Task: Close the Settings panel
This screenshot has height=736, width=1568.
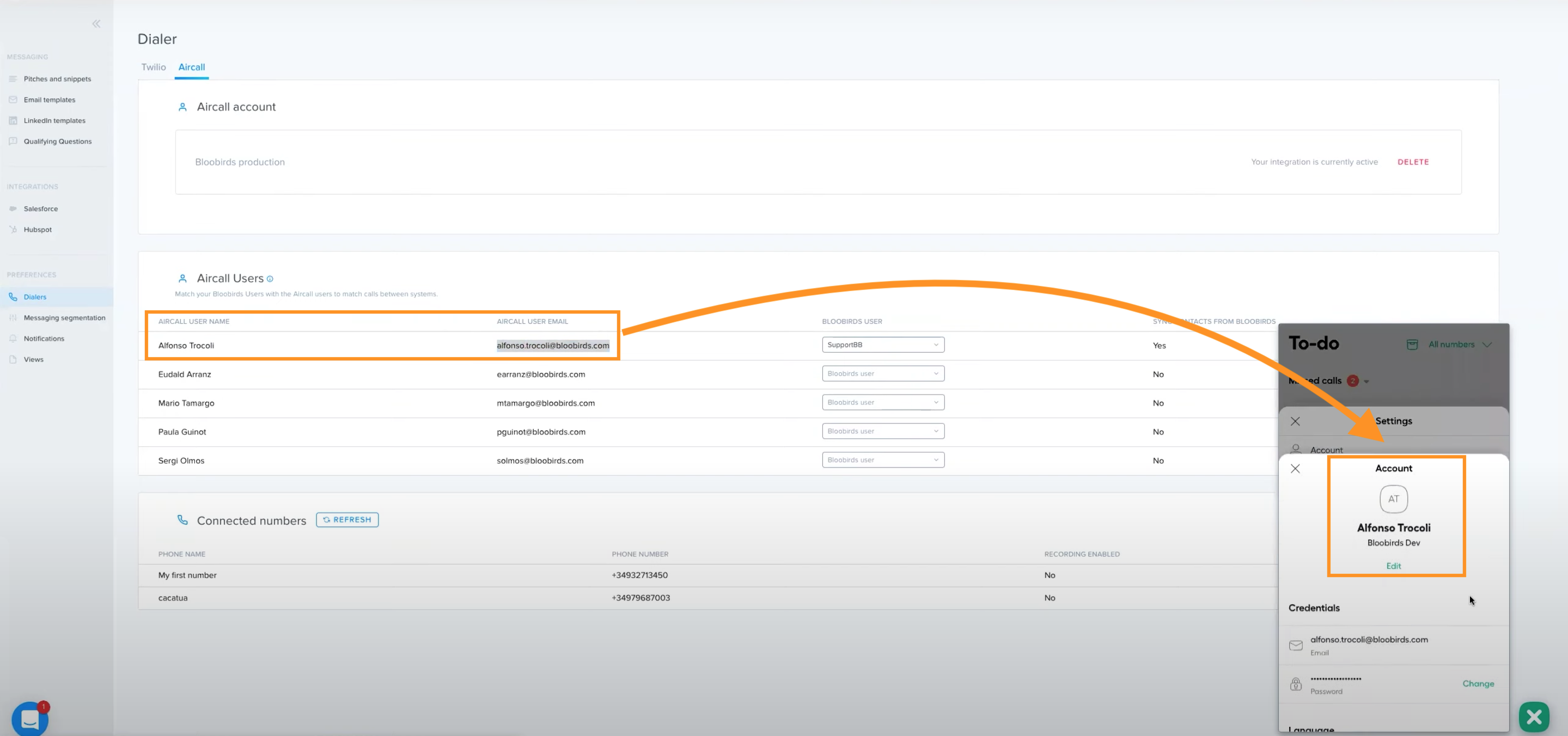Action: [1295, 421]
